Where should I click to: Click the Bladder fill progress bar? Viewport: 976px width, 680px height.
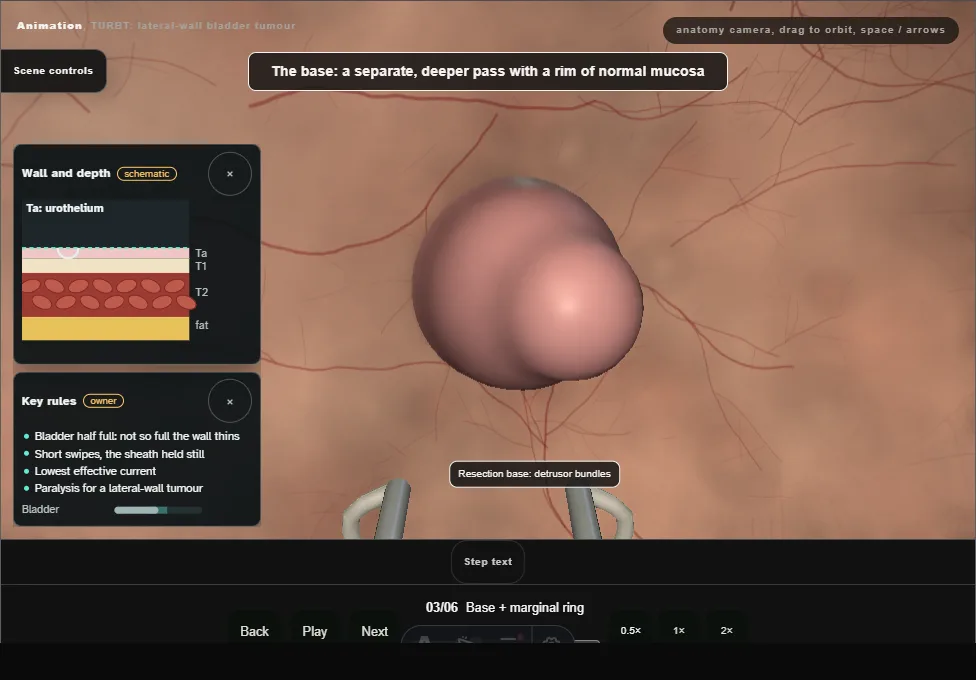[x=158, y=510]
